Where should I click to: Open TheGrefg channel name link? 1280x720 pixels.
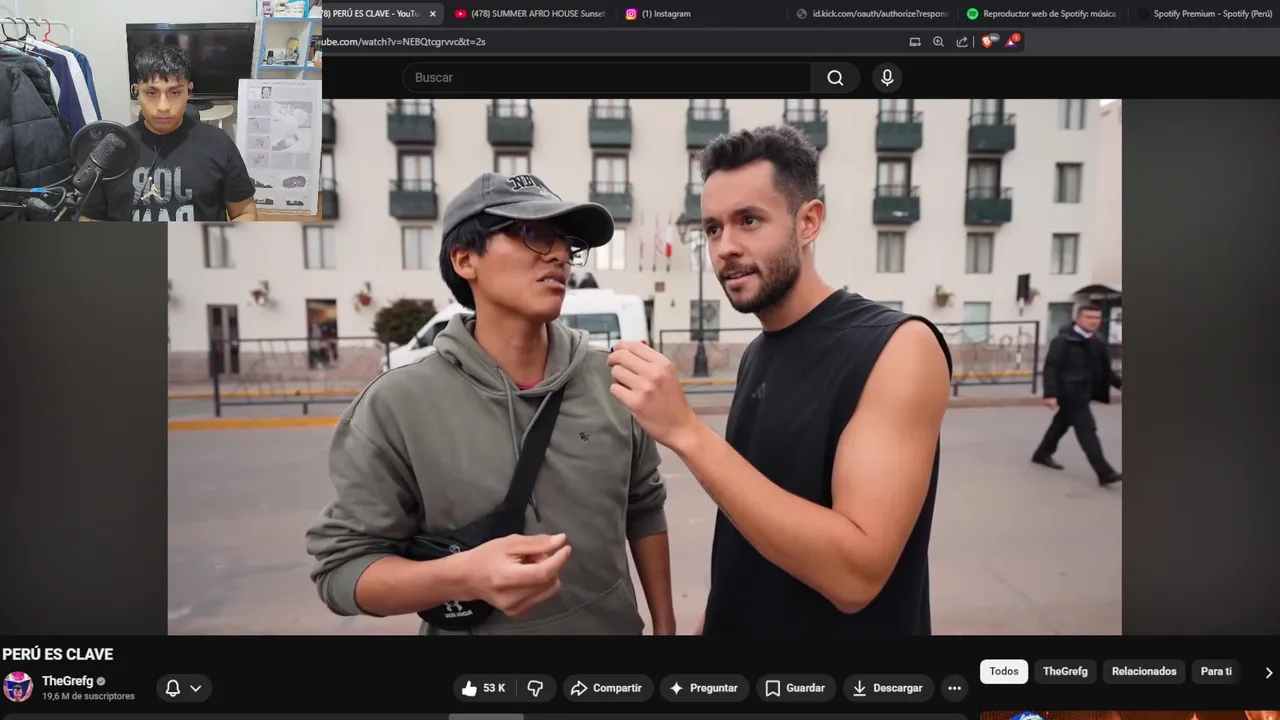(67, 681)
